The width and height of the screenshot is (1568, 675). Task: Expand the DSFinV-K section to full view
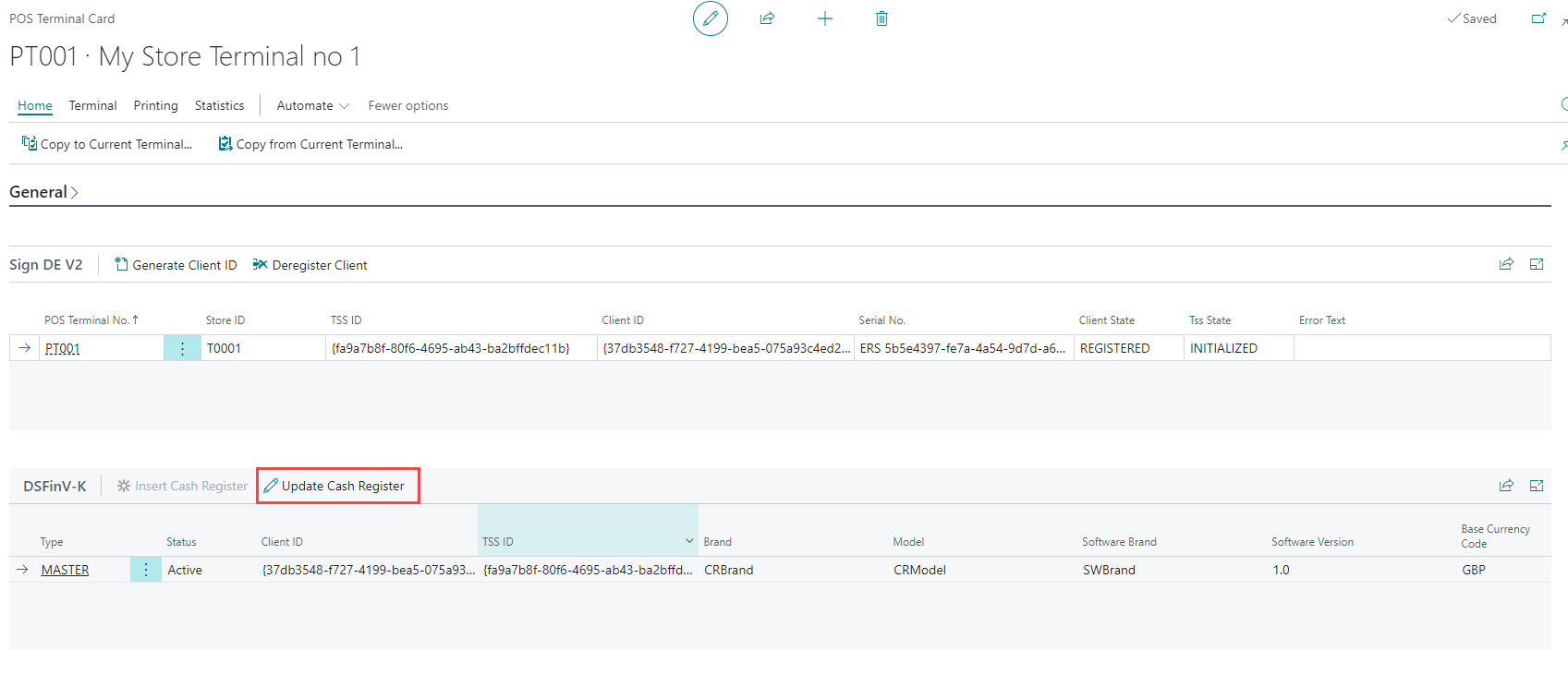point(1537,486)
